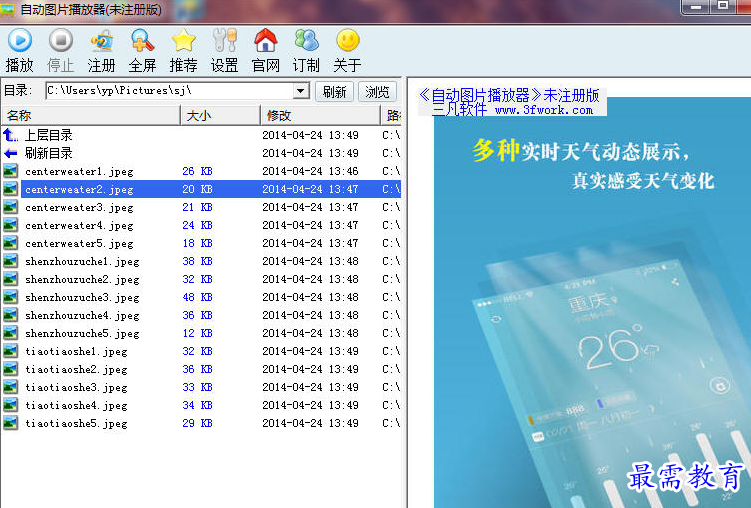
Task: Open the 设置 settings tools icon
Action: pyautogui.click(x=224, y=41)
